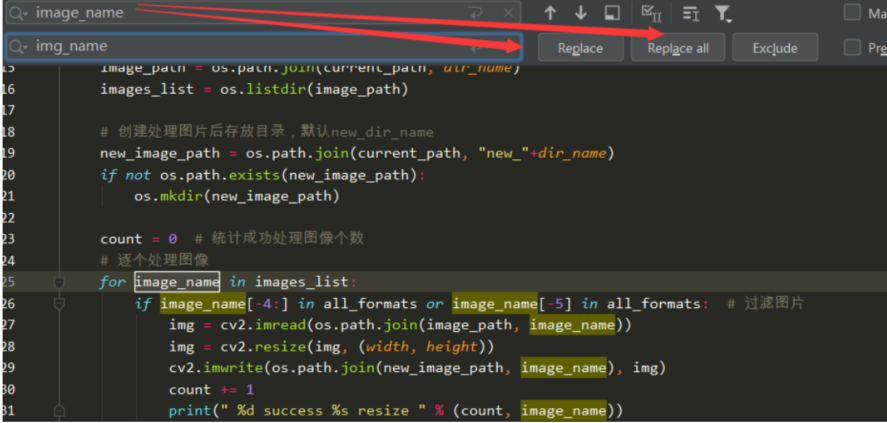Click the Replace all button

pyautogui.click(x=678, y=48)
